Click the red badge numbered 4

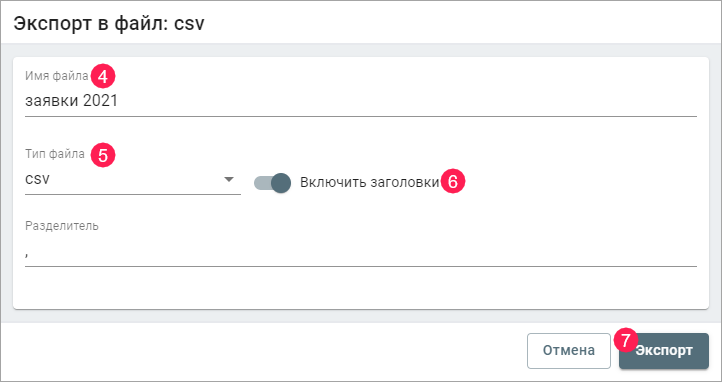(103, 77)
